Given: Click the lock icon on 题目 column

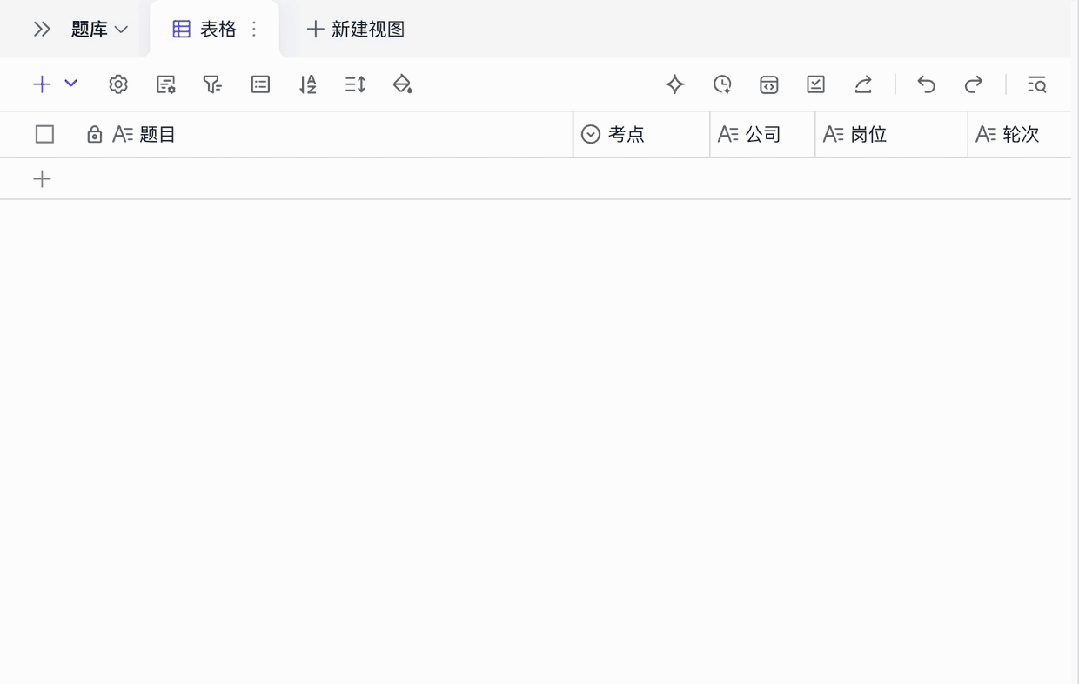Looking at the screenshot, I should (x=94, y=134).
